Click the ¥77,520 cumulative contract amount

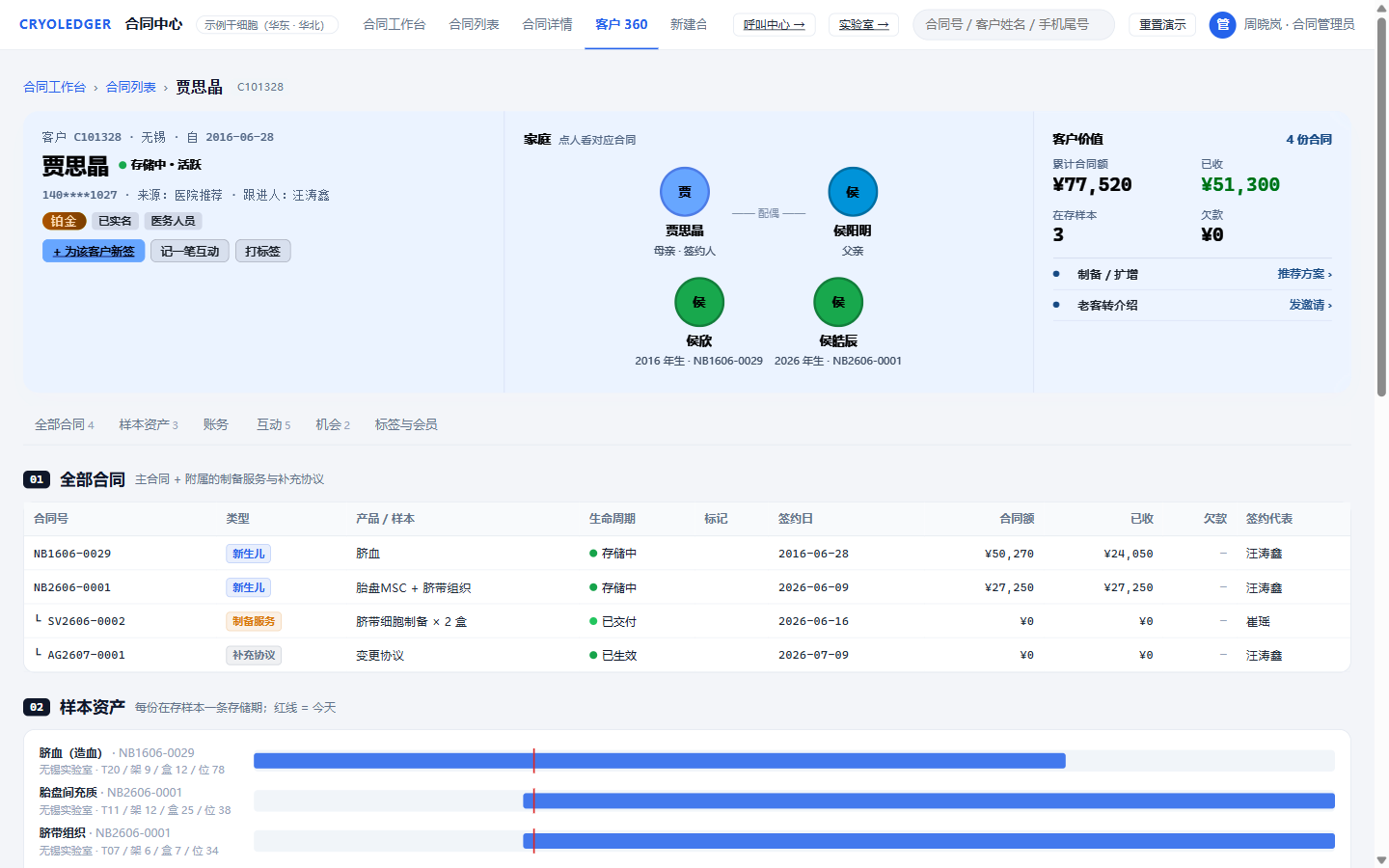1092,184
